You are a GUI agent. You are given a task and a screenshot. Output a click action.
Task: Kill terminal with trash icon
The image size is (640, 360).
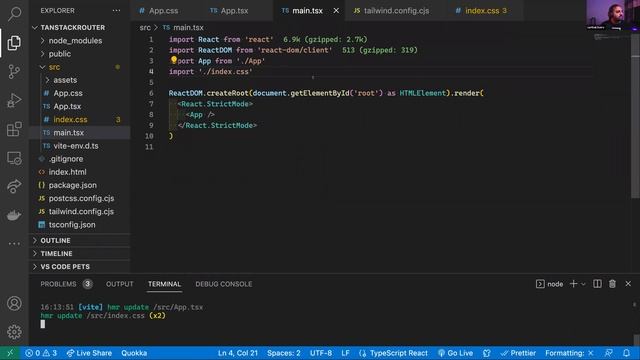tap(612, 284)
